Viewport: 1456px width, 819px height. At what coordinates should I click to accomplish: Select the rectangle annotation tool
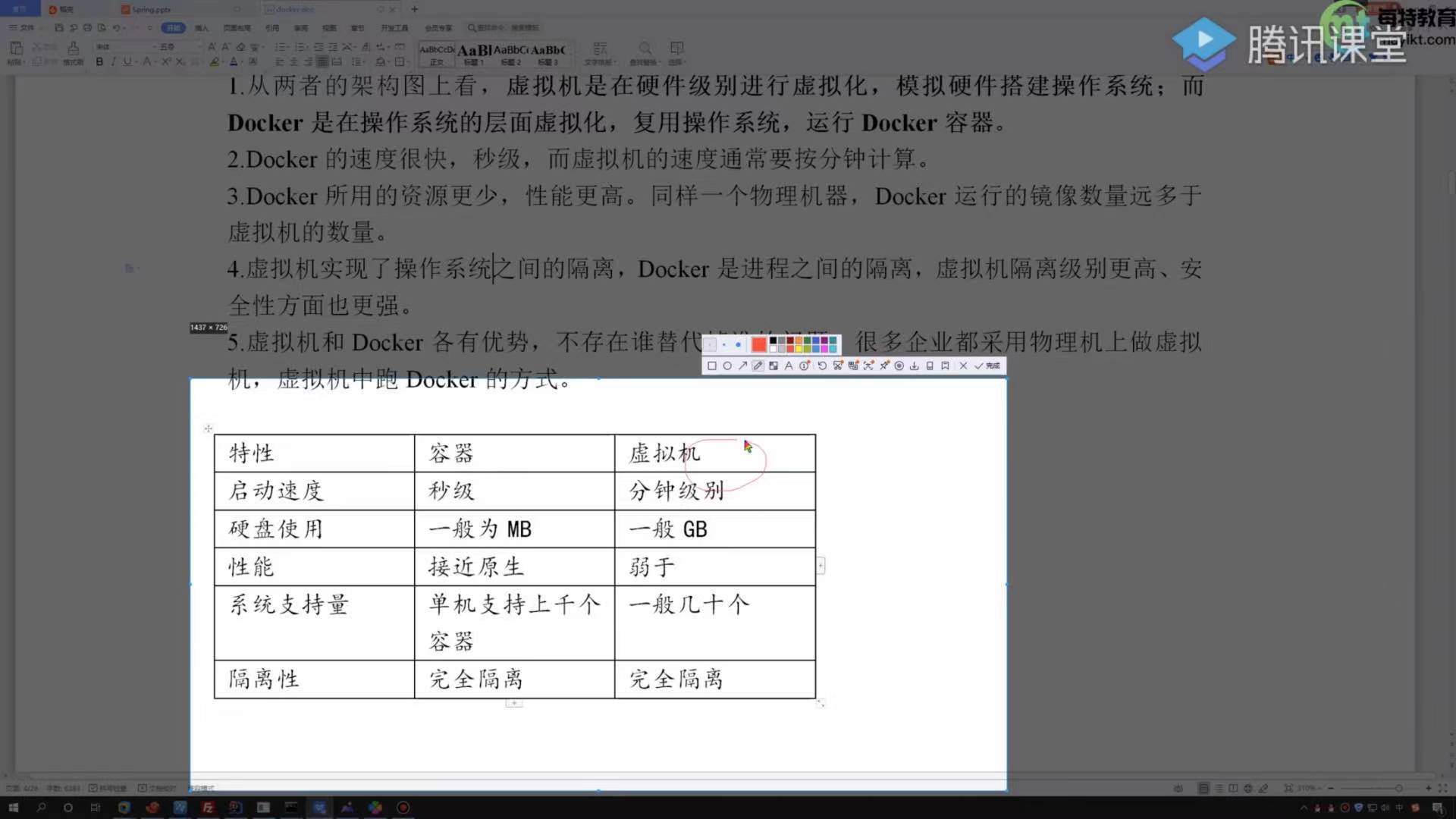point(712,366)
